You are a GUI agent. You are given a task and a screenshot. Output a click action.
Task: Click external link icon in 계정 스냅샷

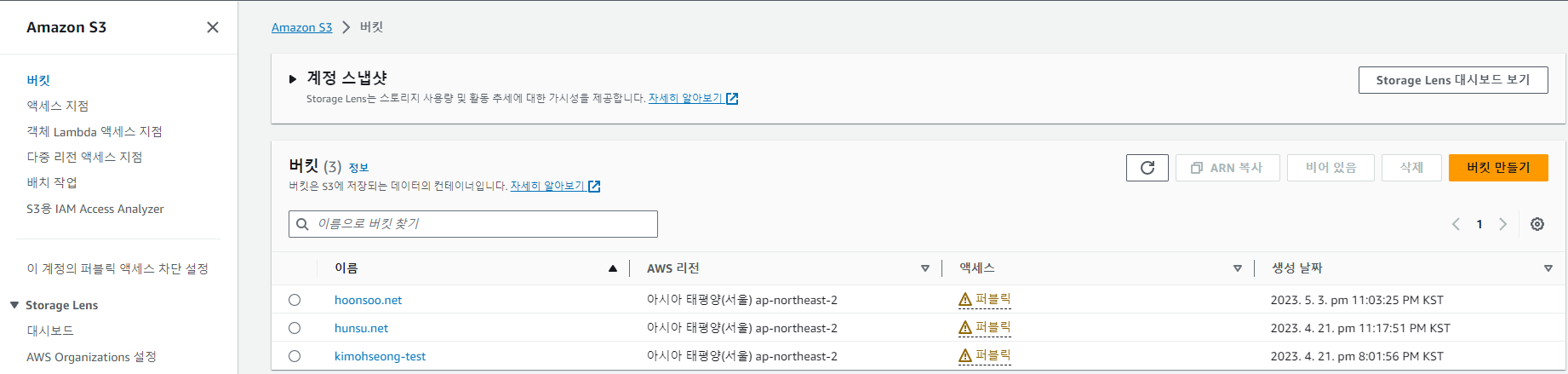pyautogui.click(x=732, y=99)
